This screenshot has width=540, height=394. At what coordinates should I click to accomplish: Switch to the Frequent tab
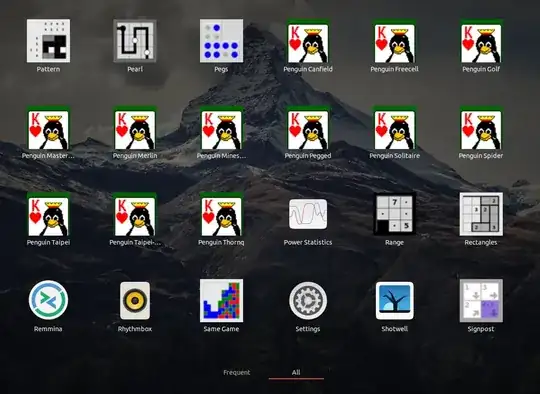(x=237, y=372)
